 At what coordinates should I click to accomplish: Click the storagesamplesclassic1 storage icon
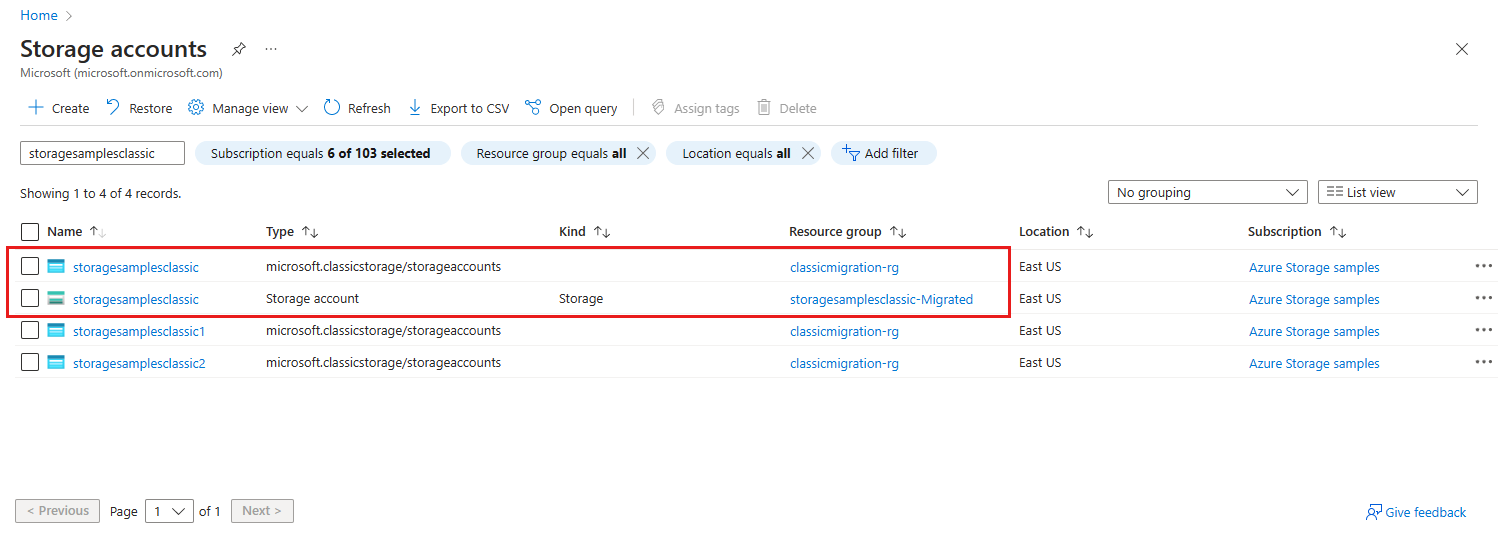pyautogui.click(x=56, y=330)
